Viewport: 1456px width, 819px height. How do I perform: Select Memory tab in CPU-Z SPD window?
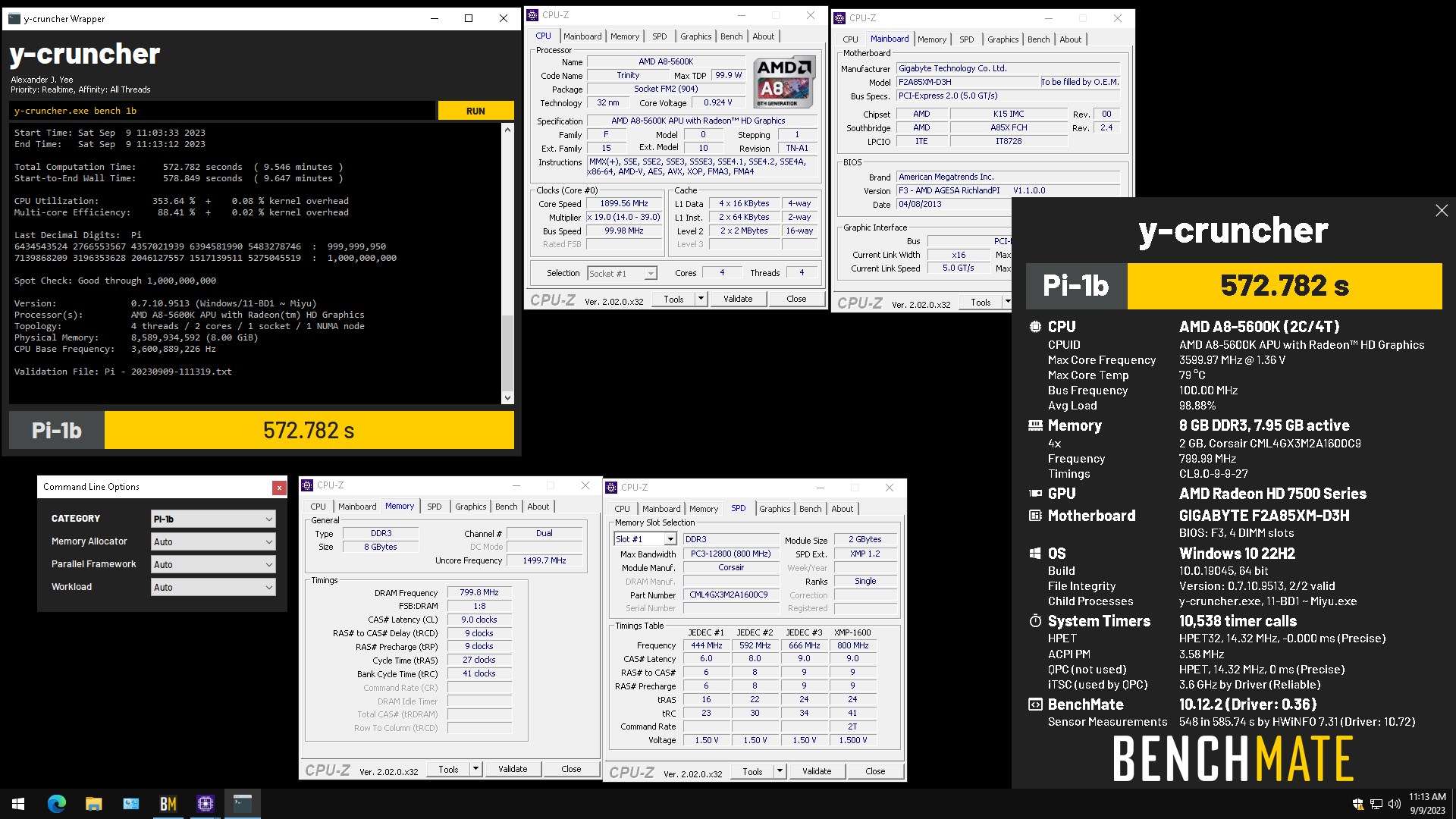point(704,509)
